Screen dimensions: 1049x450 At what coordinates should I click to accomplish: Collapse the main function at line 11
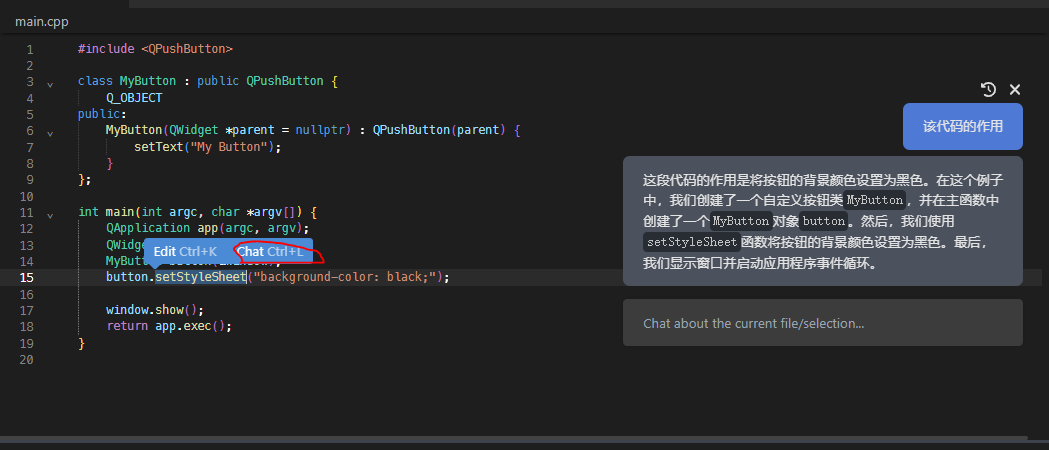click(49, 213)
